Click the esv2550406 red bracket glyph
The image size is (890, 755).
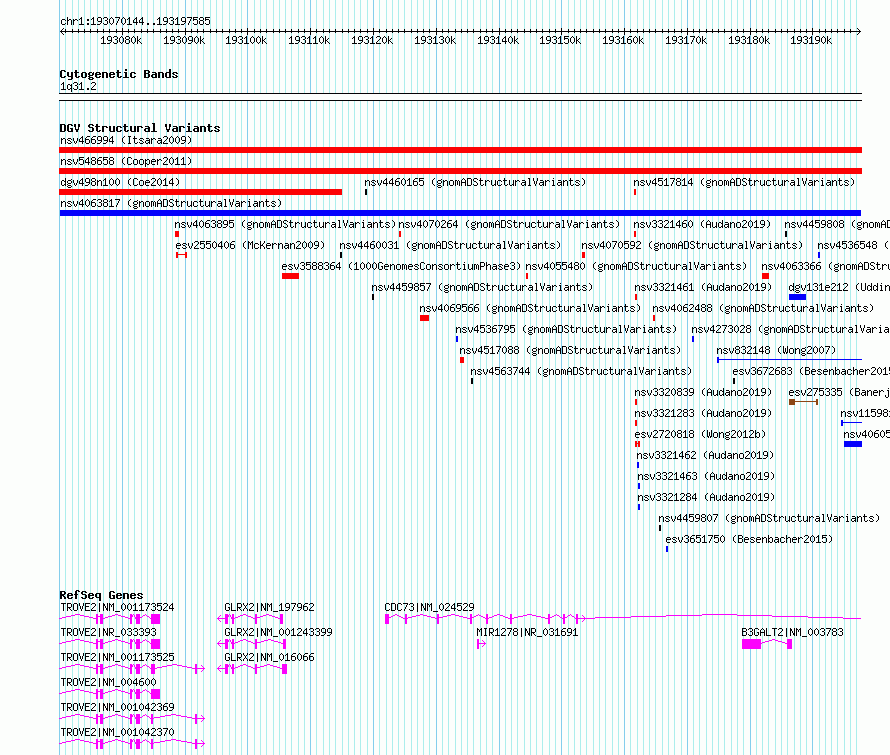tap(181, 255)
